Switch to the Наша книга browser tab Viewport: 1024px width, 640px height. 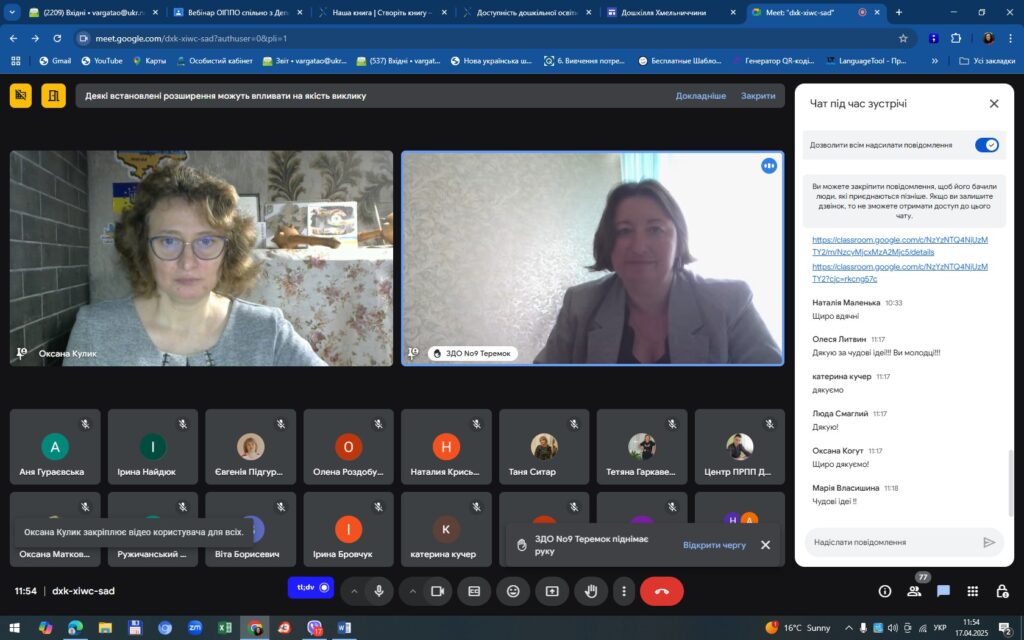coord(383,12)
